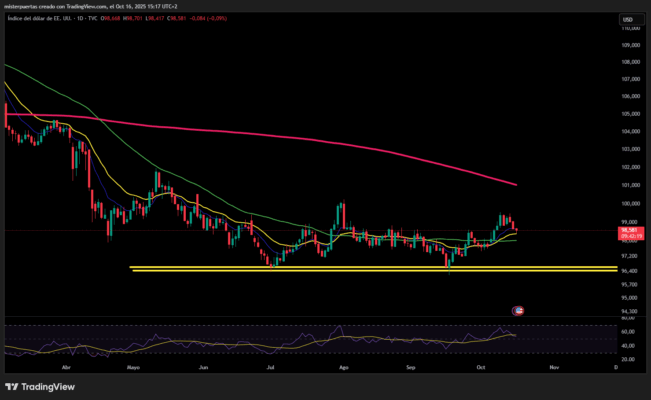This screenshot has width=651, height=400.
Task: Open the USD currency selector
Action: (627, 19)
